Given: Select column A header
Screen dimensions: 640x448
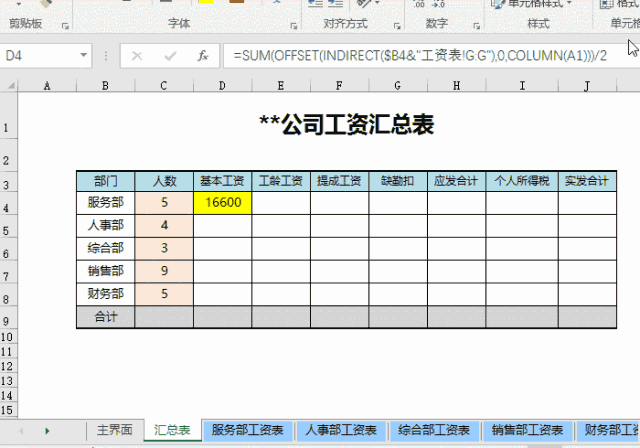Looking at the screenshot, I should click(x=47, y=86).
